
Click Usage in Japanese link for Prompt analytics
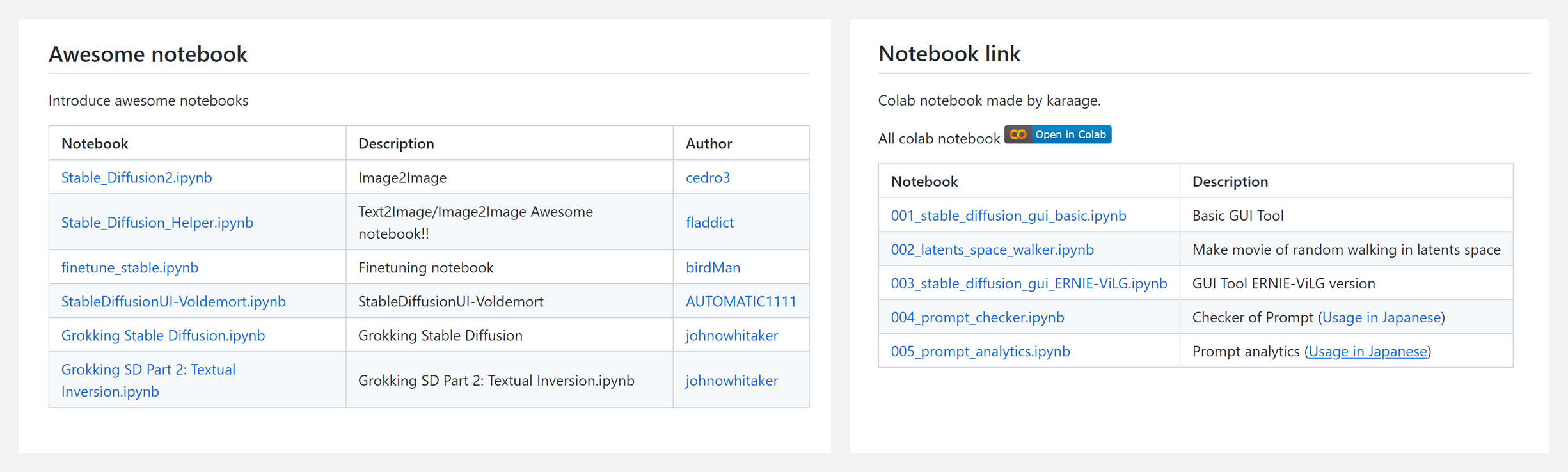pos(1368,351)
